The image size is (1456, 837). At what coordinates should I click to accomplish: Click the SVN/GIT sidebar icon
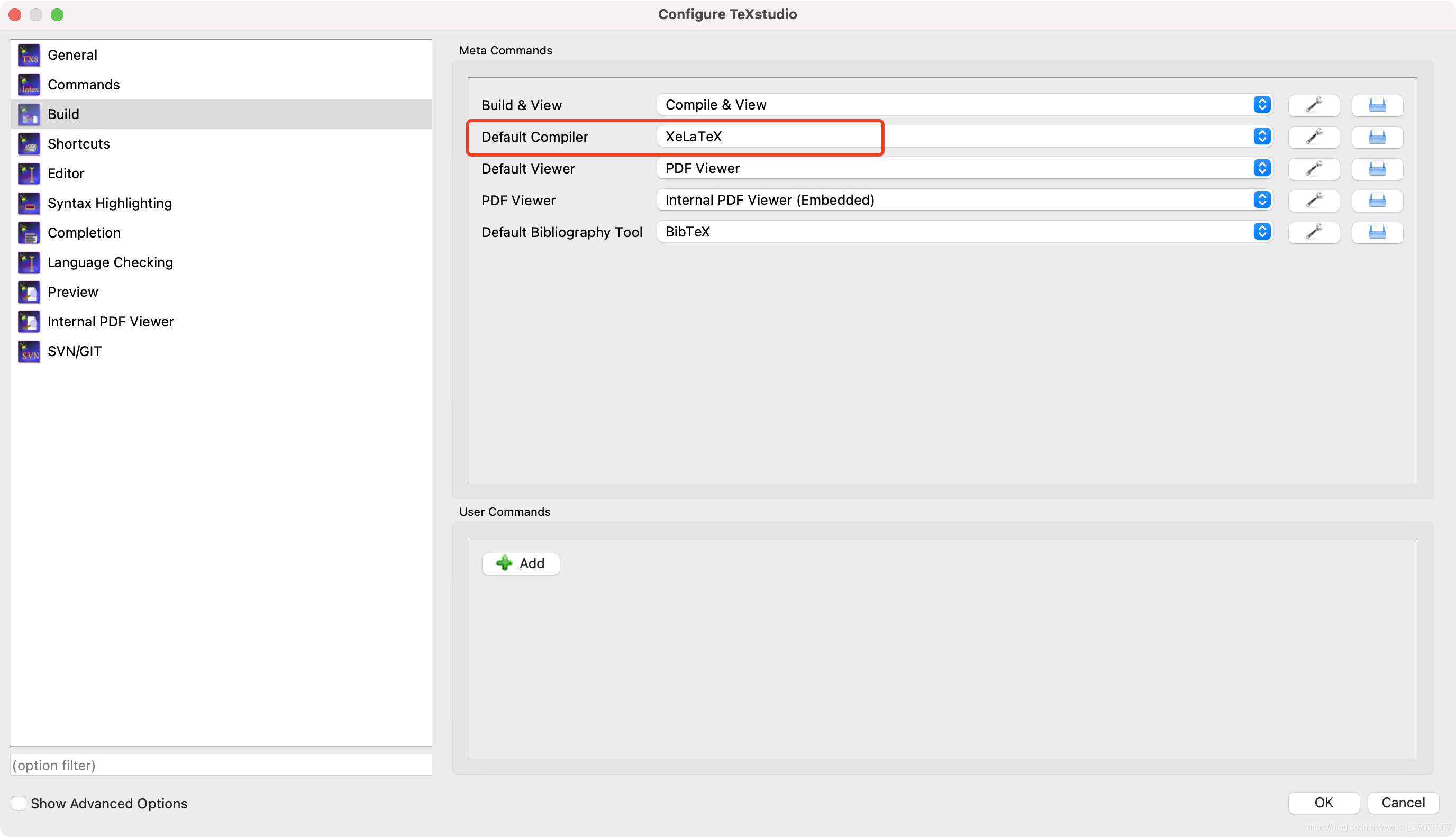[29, 351]
